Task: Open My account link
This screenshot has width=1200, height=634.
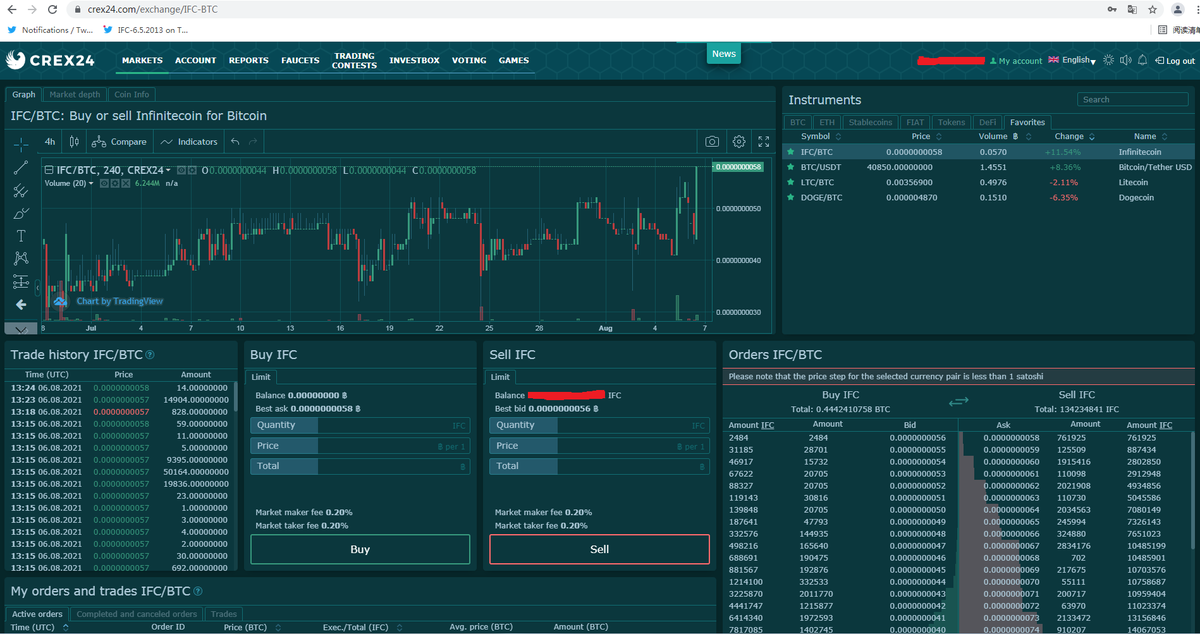Action: point(1015,61)
